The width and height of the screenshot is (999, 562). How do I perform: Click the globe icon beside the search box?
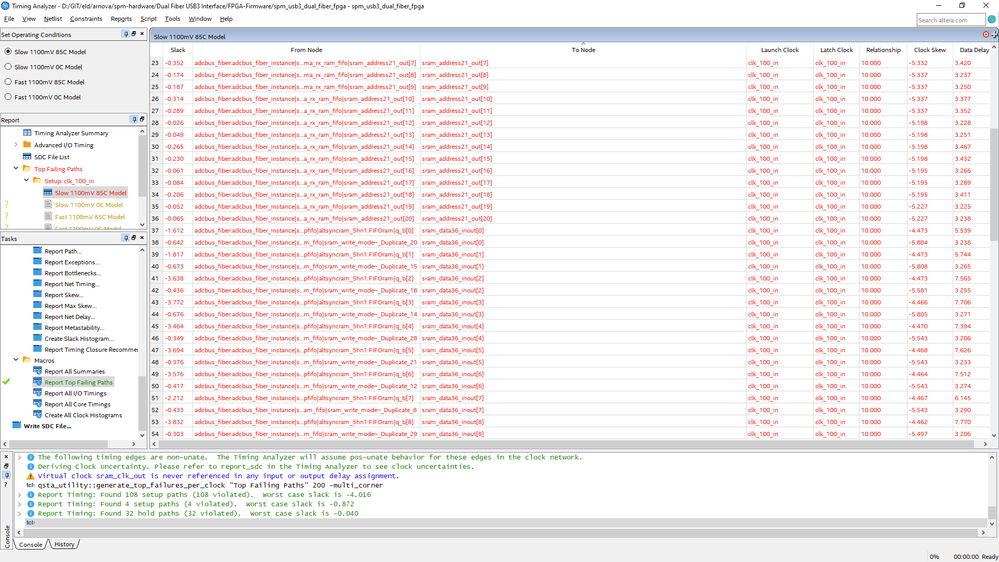(x=990, y=19)
